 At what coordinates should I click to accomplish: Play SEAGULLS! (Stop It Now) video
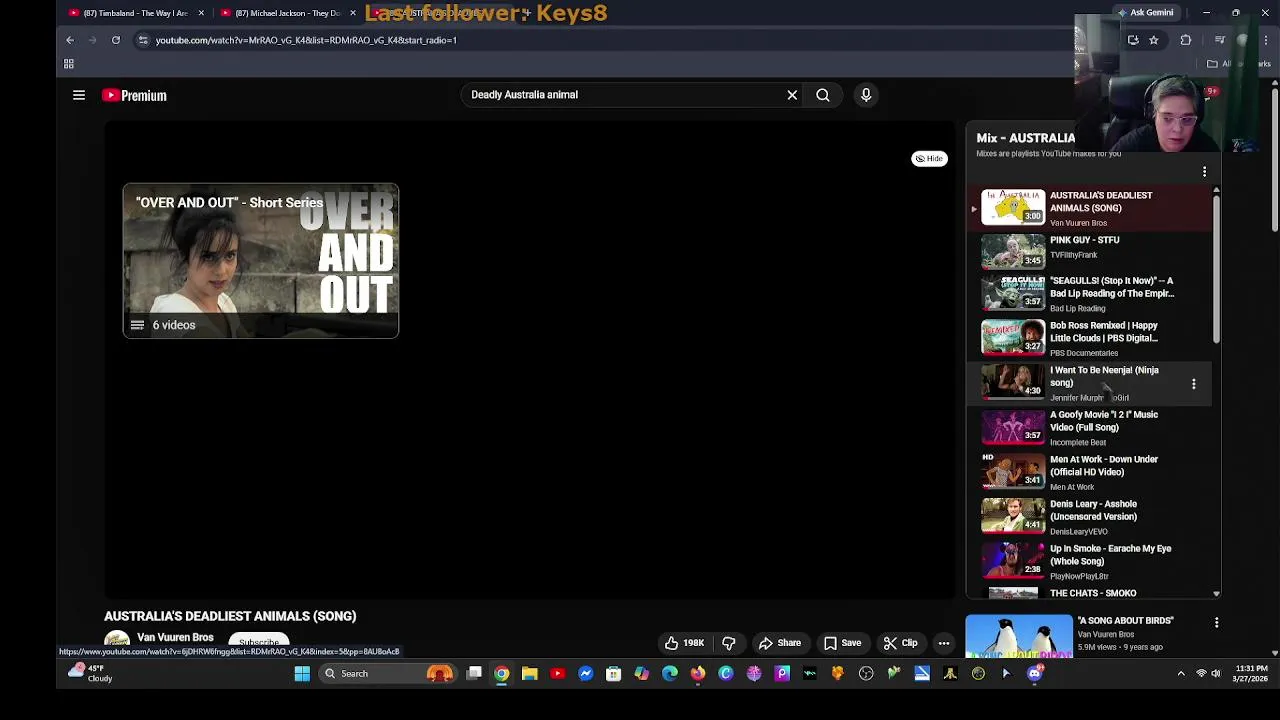point(1089,294)
